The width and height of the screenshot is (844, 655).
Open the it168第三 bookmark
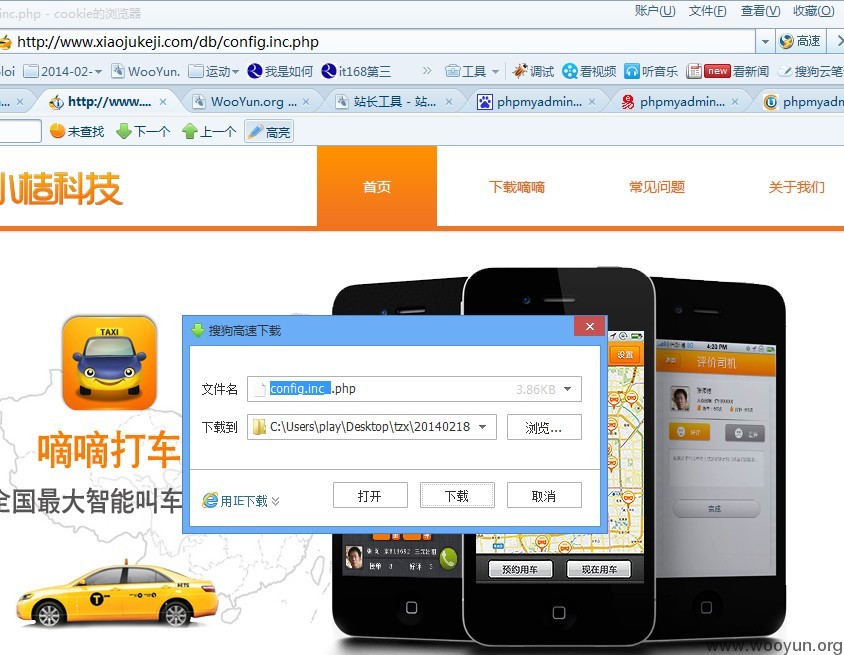coord(356,71)
